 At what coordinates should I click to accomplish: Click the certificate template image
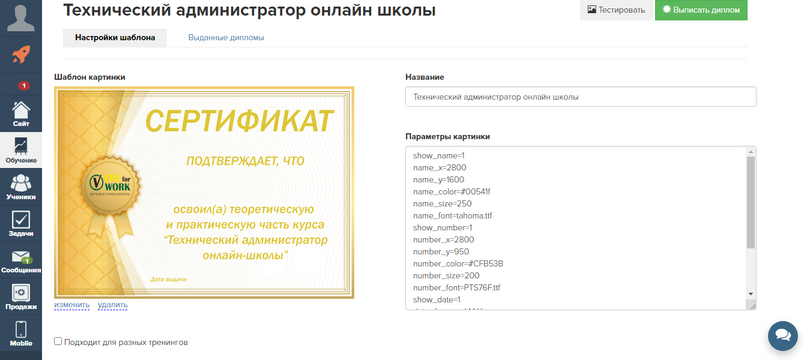[204, 193]
